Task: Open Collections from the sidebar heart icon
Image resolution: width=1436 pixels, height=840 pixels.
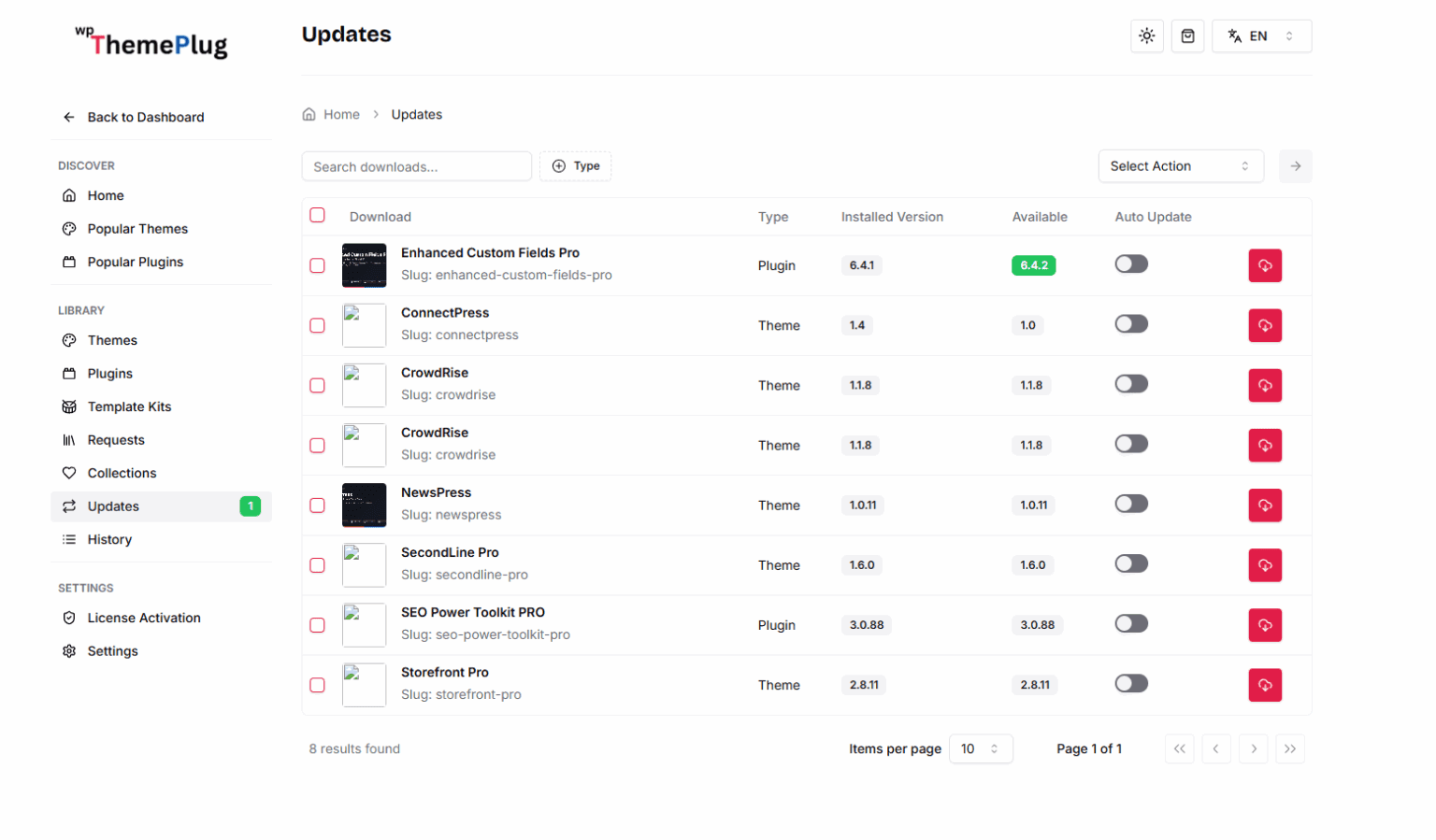Action: click(x=121, y=473)
